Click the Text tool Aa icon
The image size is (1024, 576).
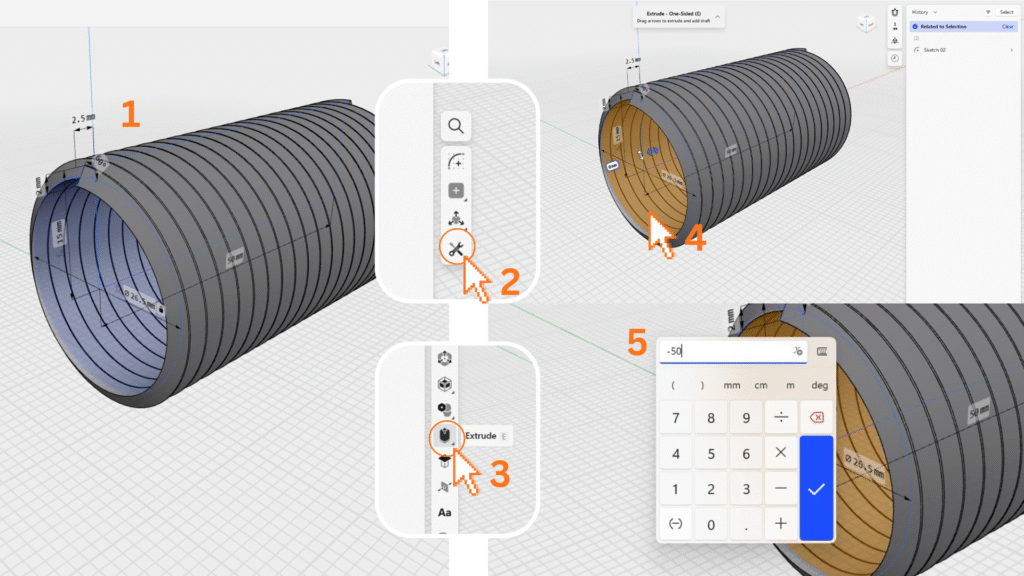pyautogui.click(x=445, y=512)
